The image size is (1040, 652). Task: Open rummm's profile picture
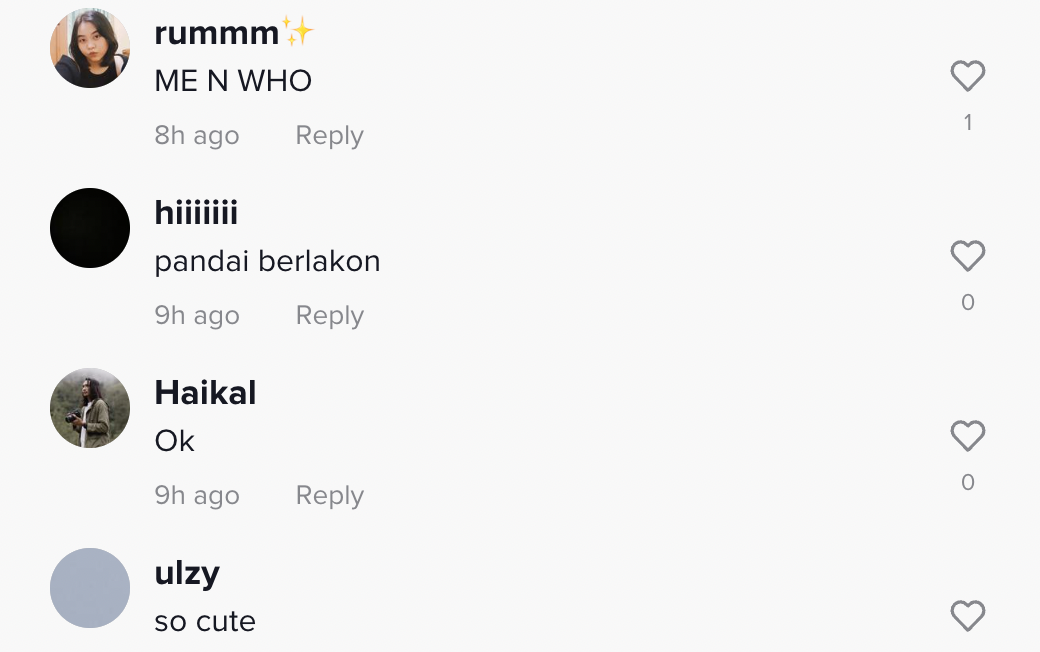[90, 48]
